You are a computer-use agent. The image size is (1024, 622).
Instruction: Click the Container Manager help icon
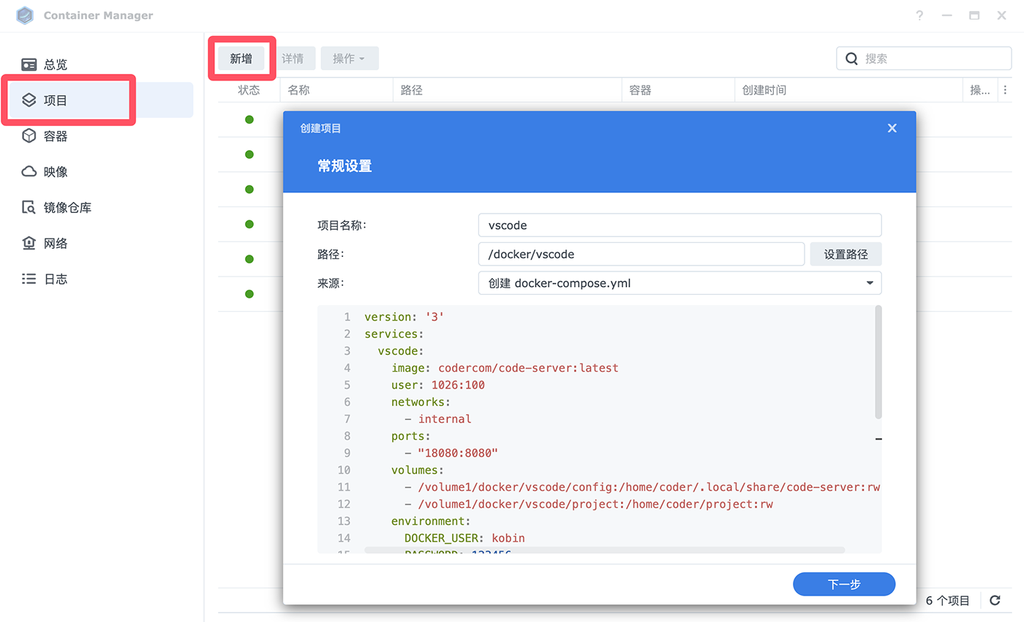coord(919,15)
